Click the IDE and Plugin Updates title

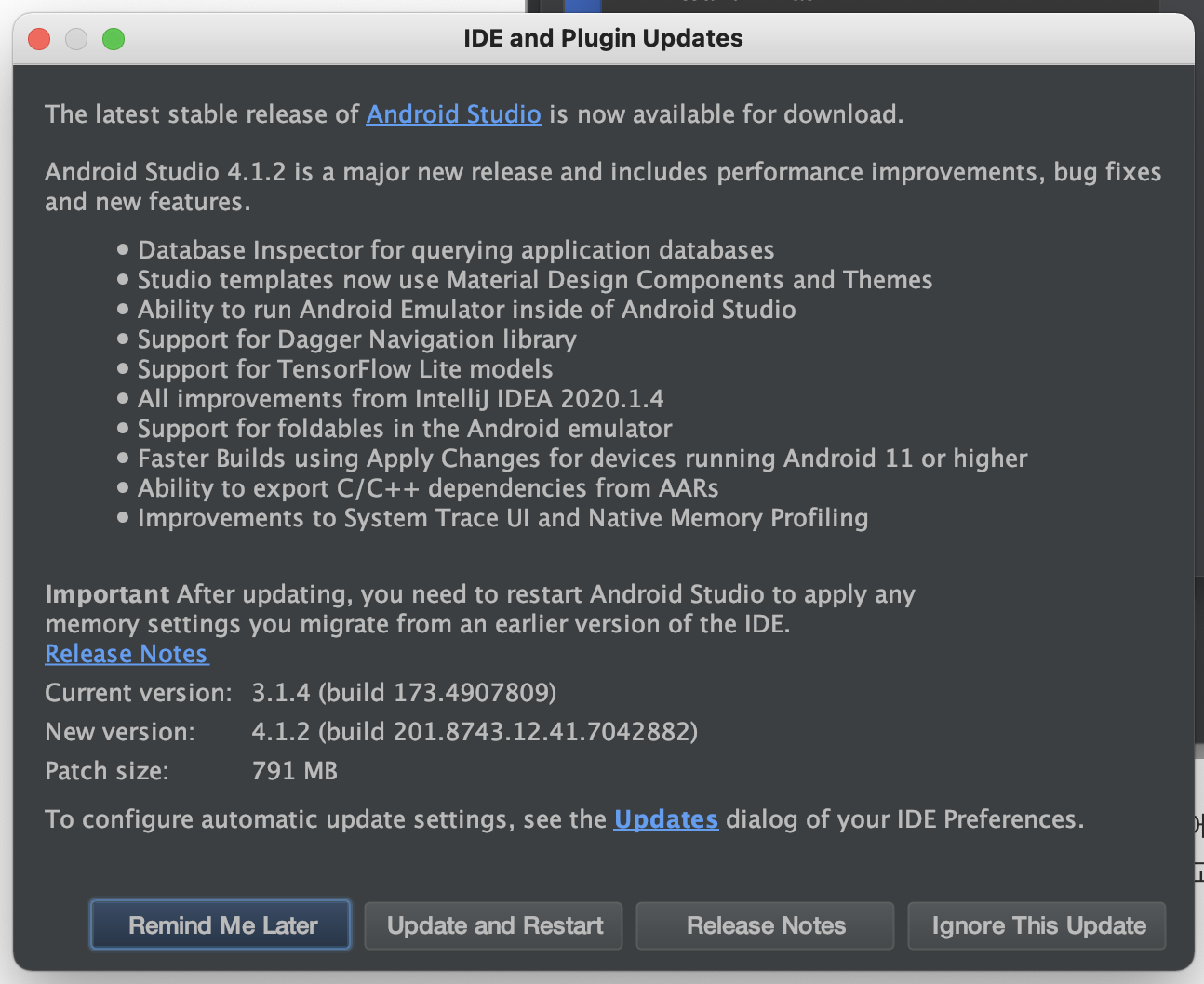coord(603,38)
